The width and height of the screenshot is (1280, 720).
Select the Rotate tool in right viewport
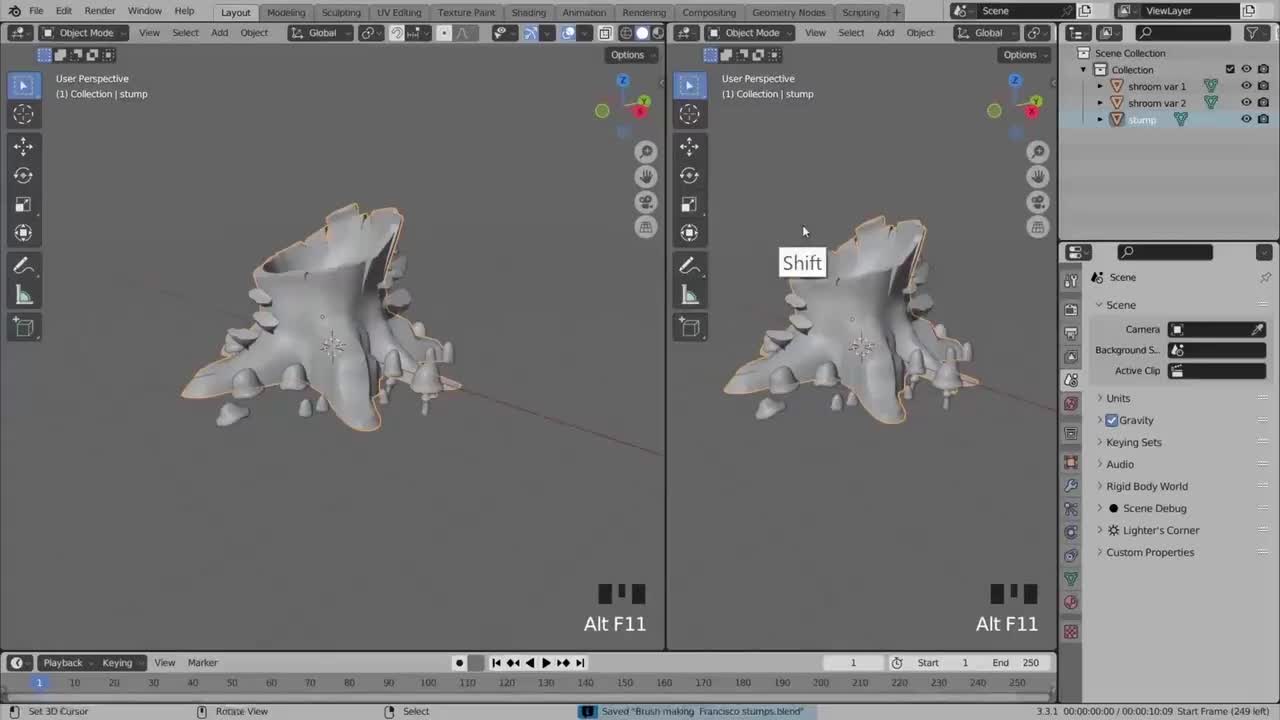[689, 175]
